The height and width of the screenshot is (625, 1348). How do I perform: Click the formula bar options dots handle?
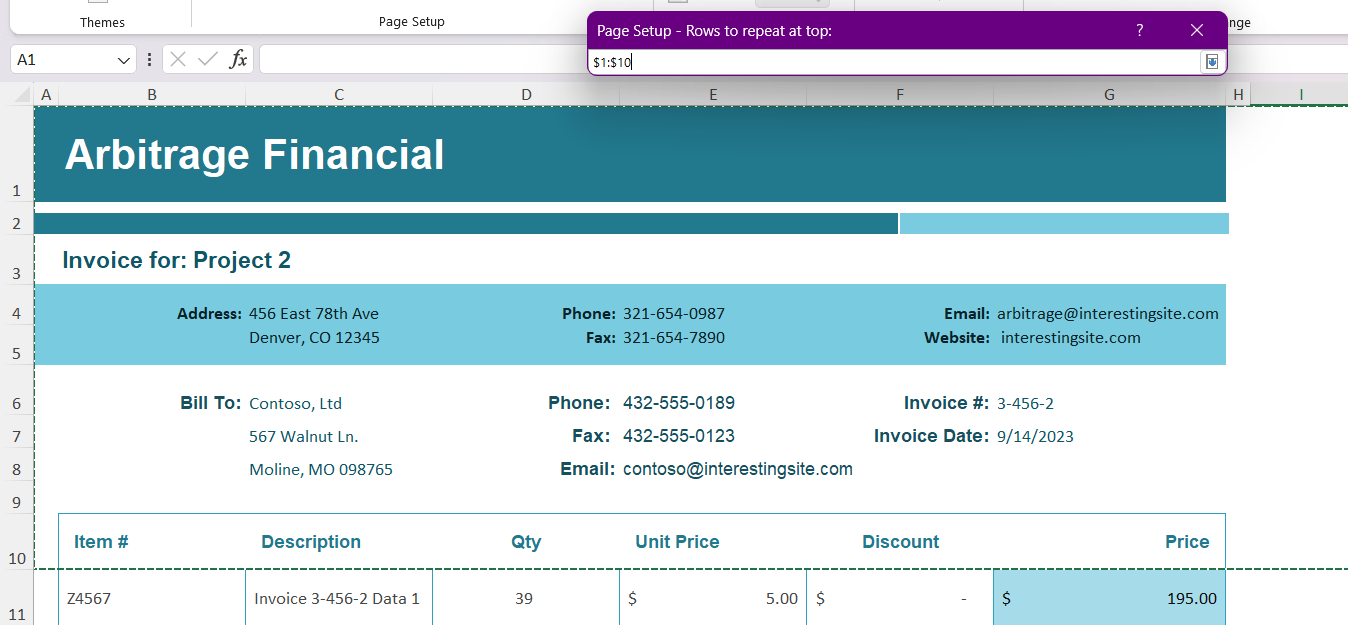tap(149, 60)
